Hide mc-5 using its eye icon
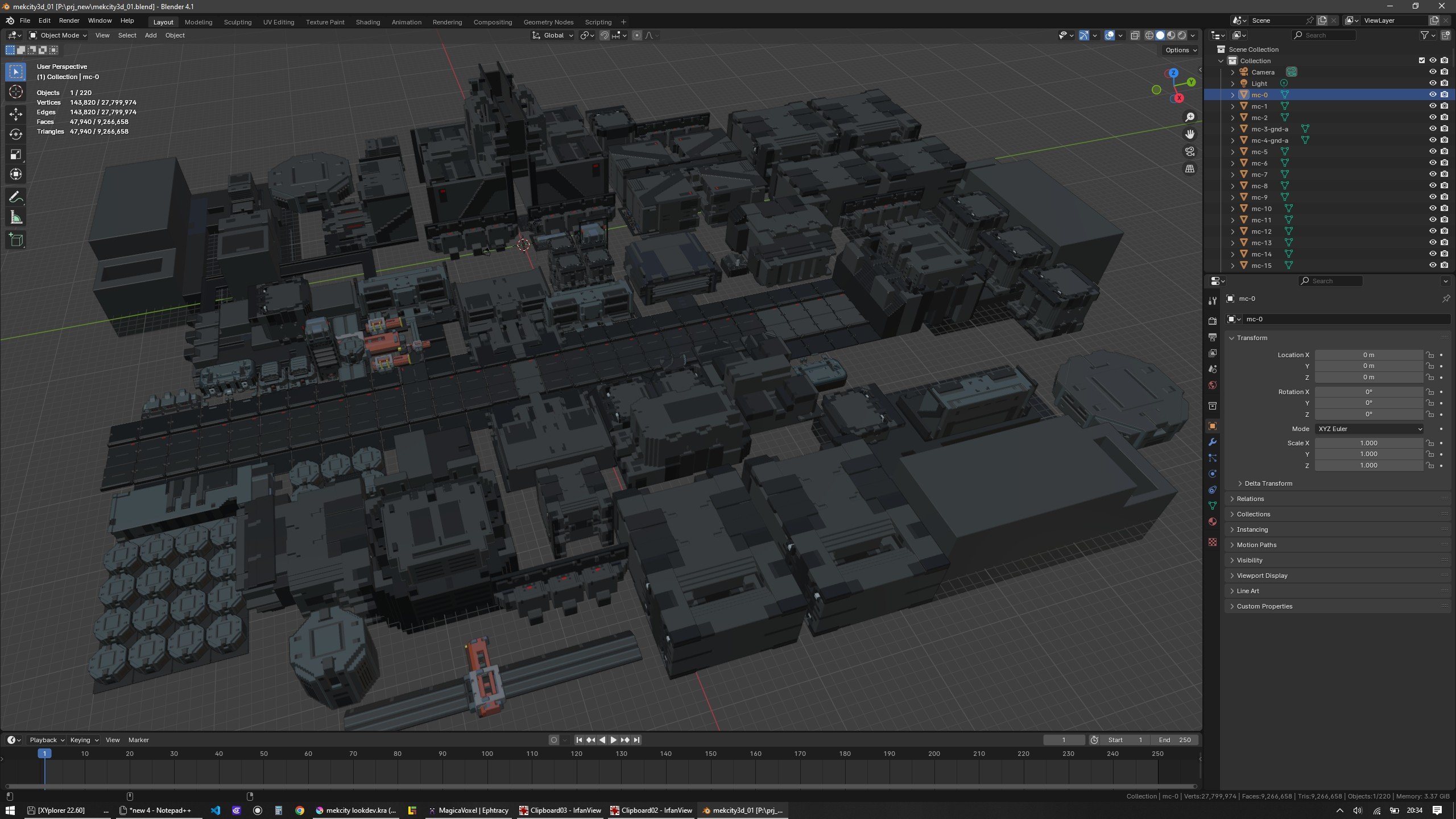The height and width of the screenshot is (819, 1456). [1433, 152]
